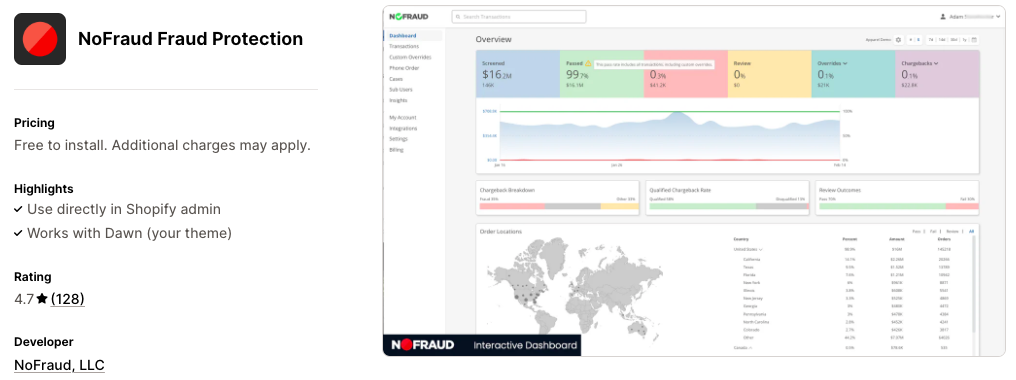Screen dimensions: 1016x380
Task: Click the Orders column header
Action: [x=944, y=239]
